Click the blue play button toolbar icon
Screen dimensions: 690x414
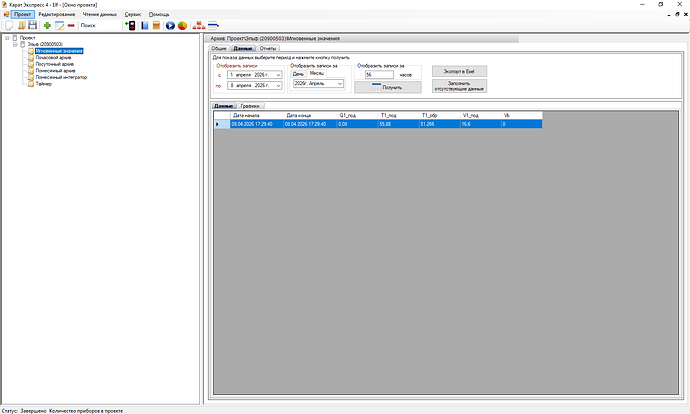[170, 25]
